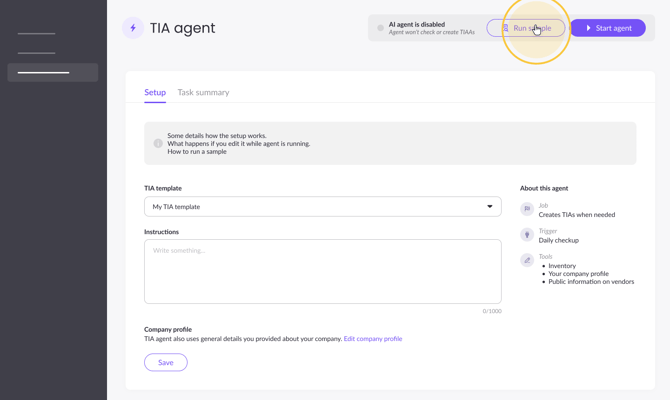Open the My TIA template dropdown
Screen dimensions: 670x400
(x=322, y=207)
